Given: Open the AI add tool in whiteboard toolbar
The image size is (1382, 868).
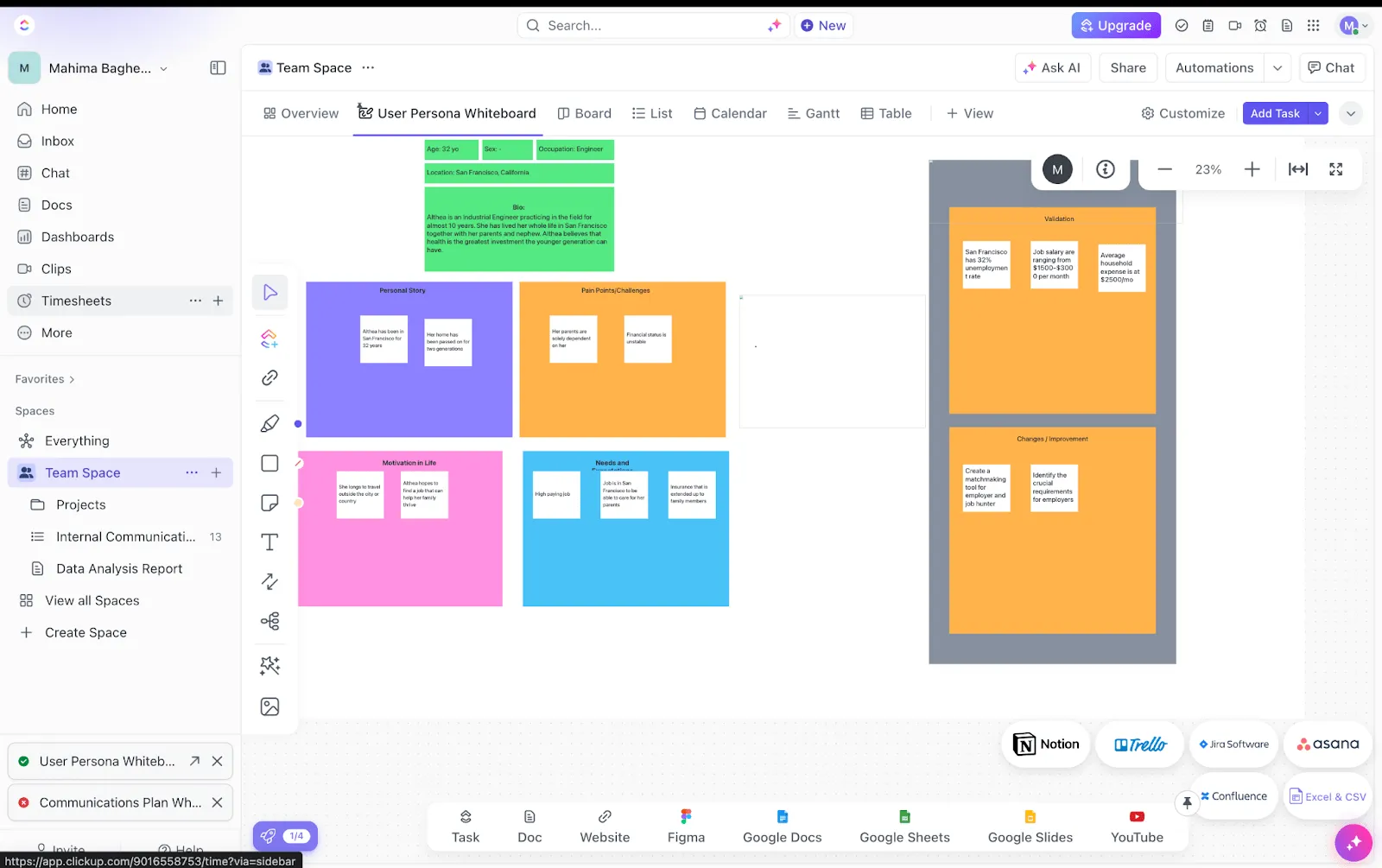Looking at the screenshot, I should pos(269,339).
